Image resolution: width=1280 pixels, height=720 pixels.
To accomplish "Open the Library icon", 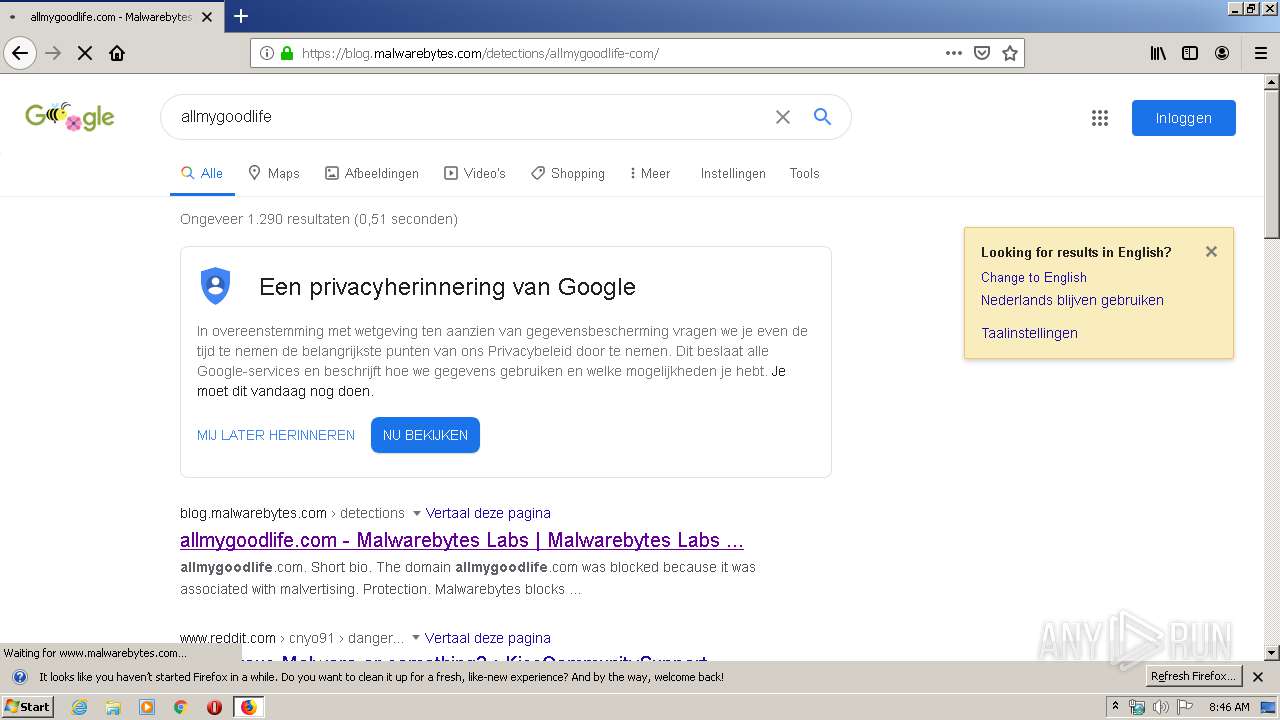I will coord(1158,53).
